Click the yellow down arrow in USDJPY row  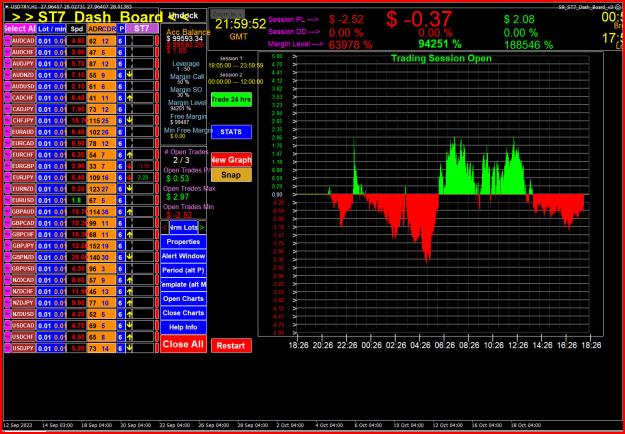[x=130, y=348]
